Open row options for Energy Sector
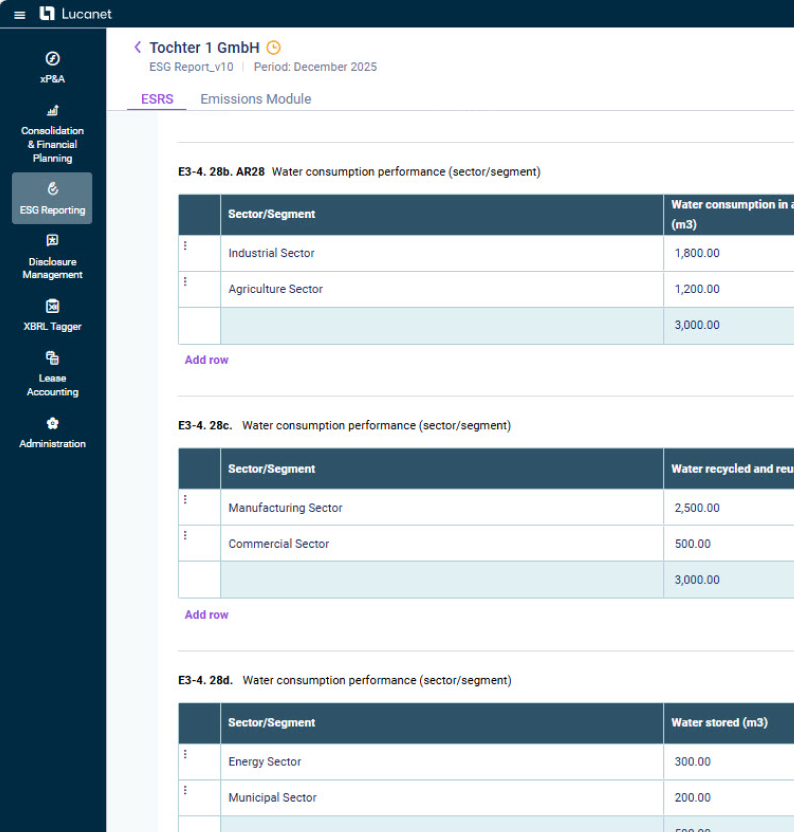Viewport: 794px width, 832px height. click(x=185, y=754)
